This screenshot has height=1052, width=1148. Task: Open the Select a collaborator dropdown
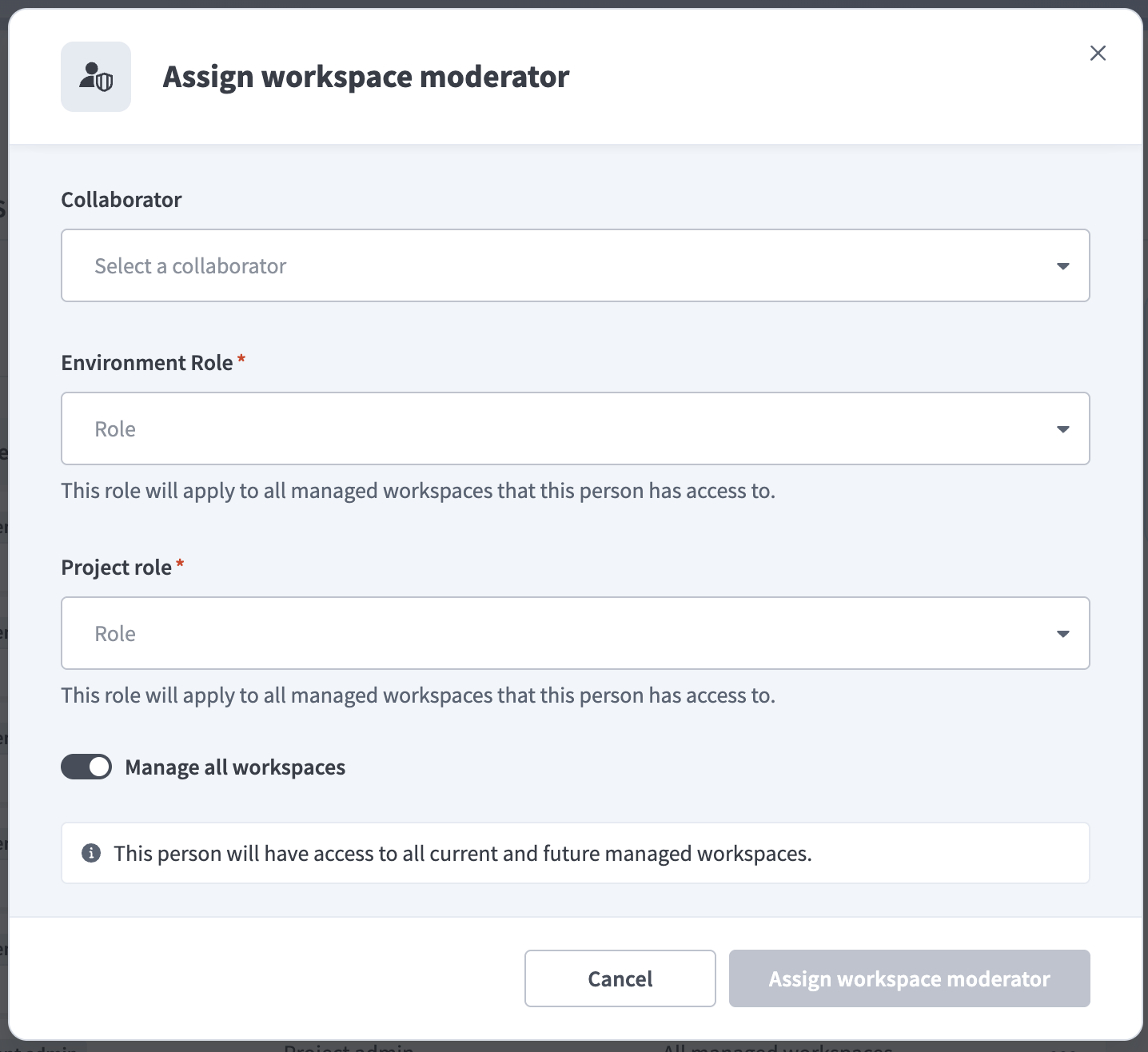pyautogui.click(x=575, y=265)
